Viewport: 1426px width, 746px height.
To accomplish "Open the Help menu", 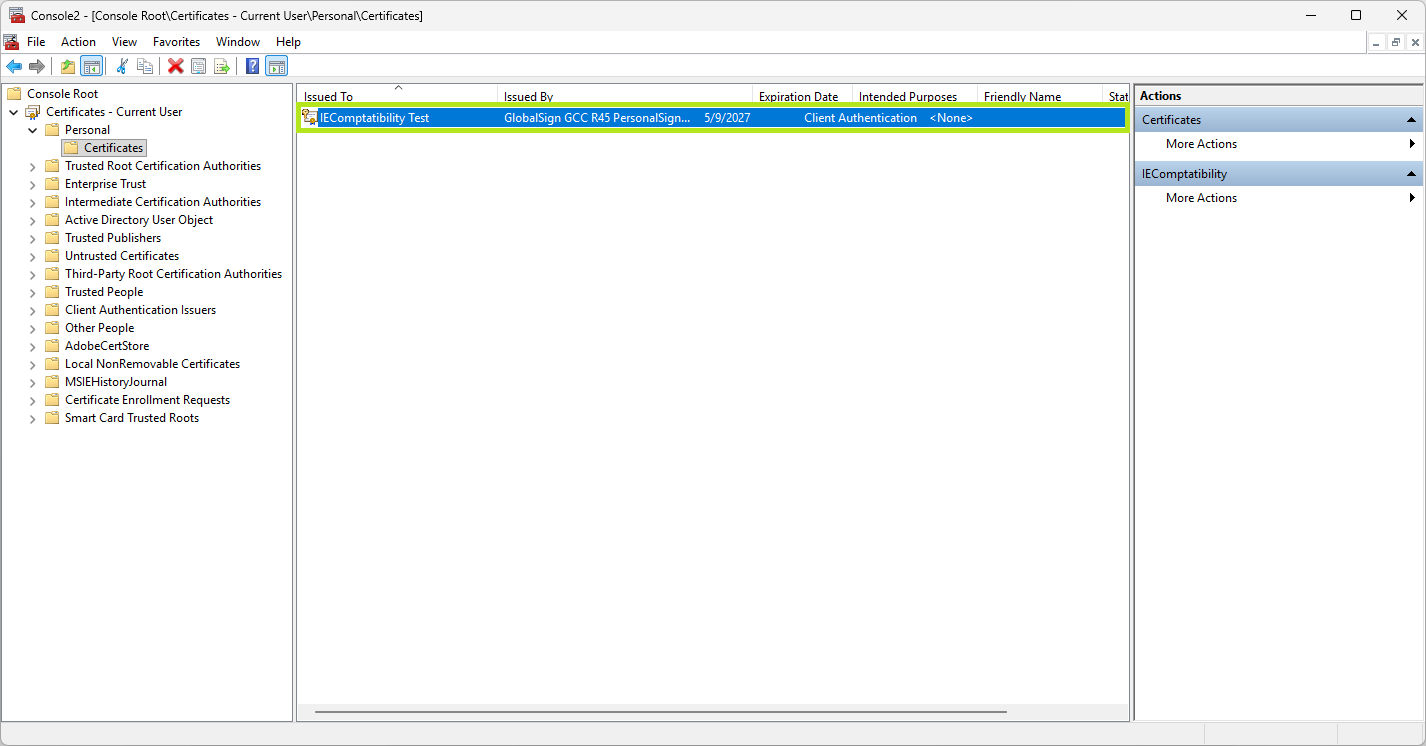I will point(288,42).
